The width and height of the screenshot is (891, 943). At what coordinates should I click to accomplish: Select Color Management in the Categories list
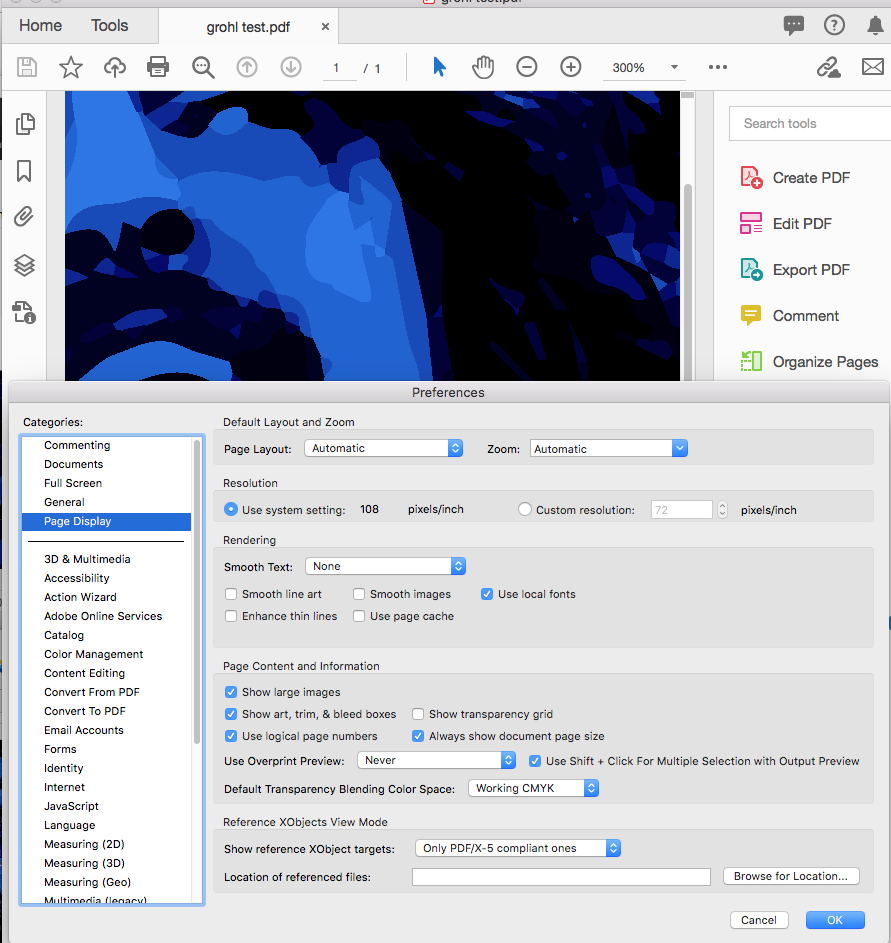coord(93,654)
